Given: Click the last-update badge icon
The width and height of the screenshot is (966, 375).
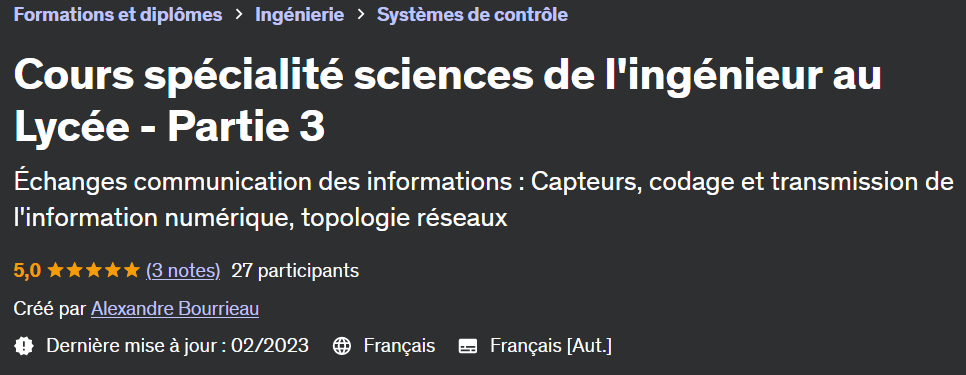Looking at the screenshot, I should coord(23,346).
